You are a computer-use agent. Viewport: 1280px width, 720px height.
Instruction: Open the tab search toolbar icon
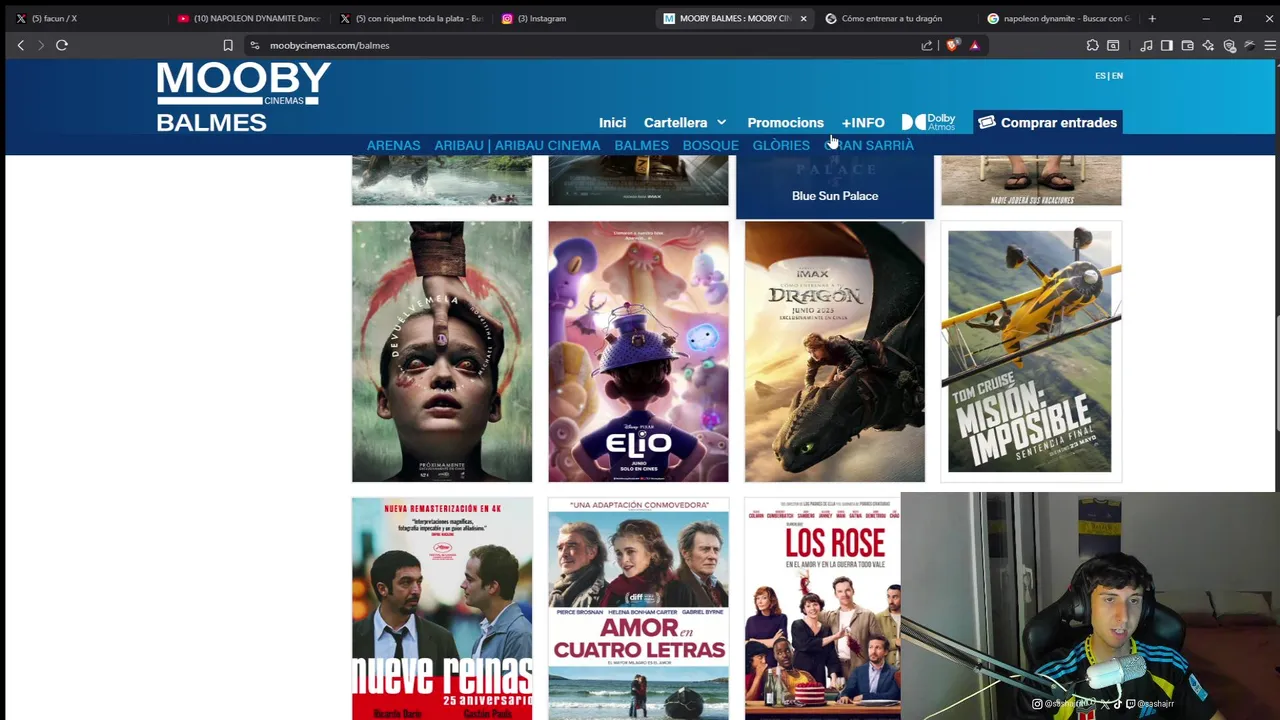(1113, 45)
